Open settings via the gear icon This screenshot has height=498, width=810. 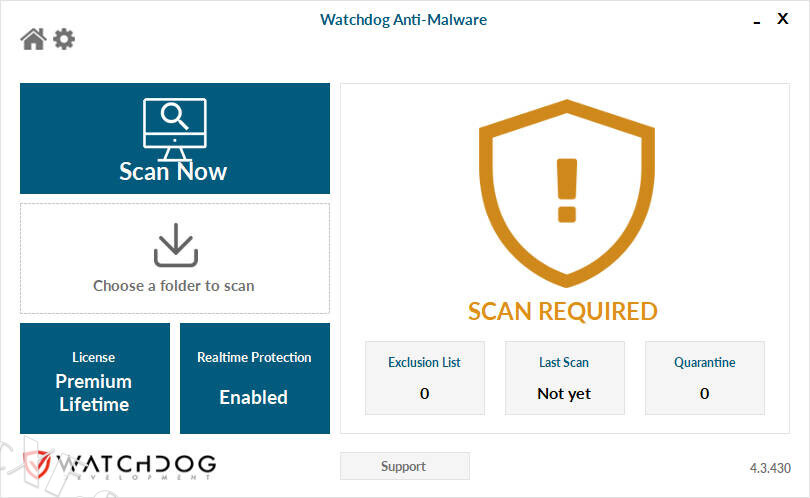[64, 39]
